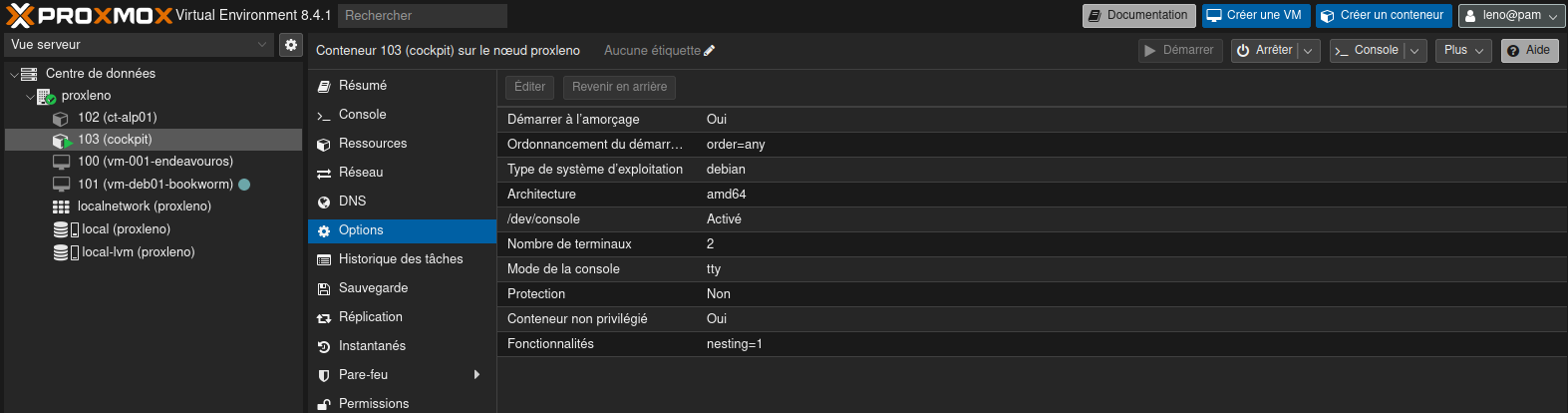
Task: Click the Rechercher search field
Action: (x=422, y=16)
